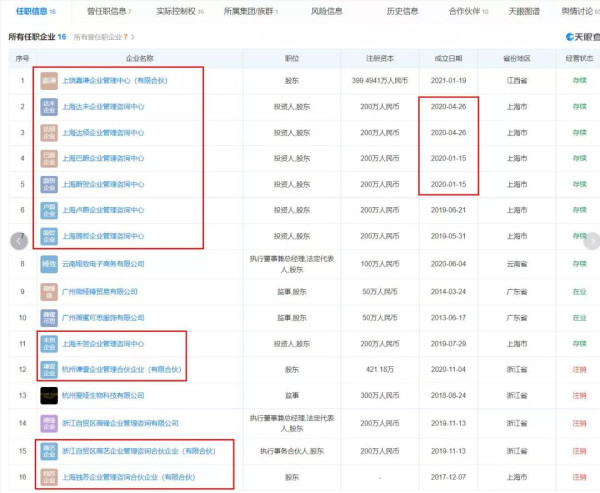Open row 15 浙江自贸区 合伙企业 link

[139, 451]
